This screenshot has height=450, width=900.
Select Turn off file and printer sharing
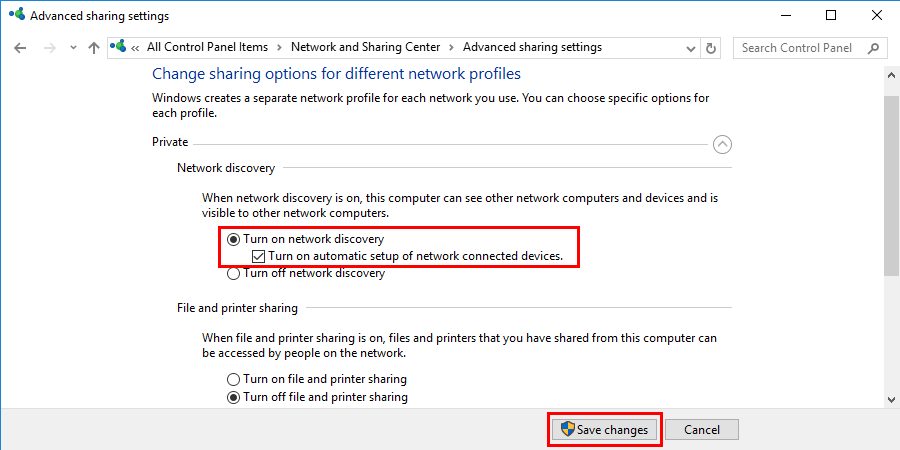(317, 397)
